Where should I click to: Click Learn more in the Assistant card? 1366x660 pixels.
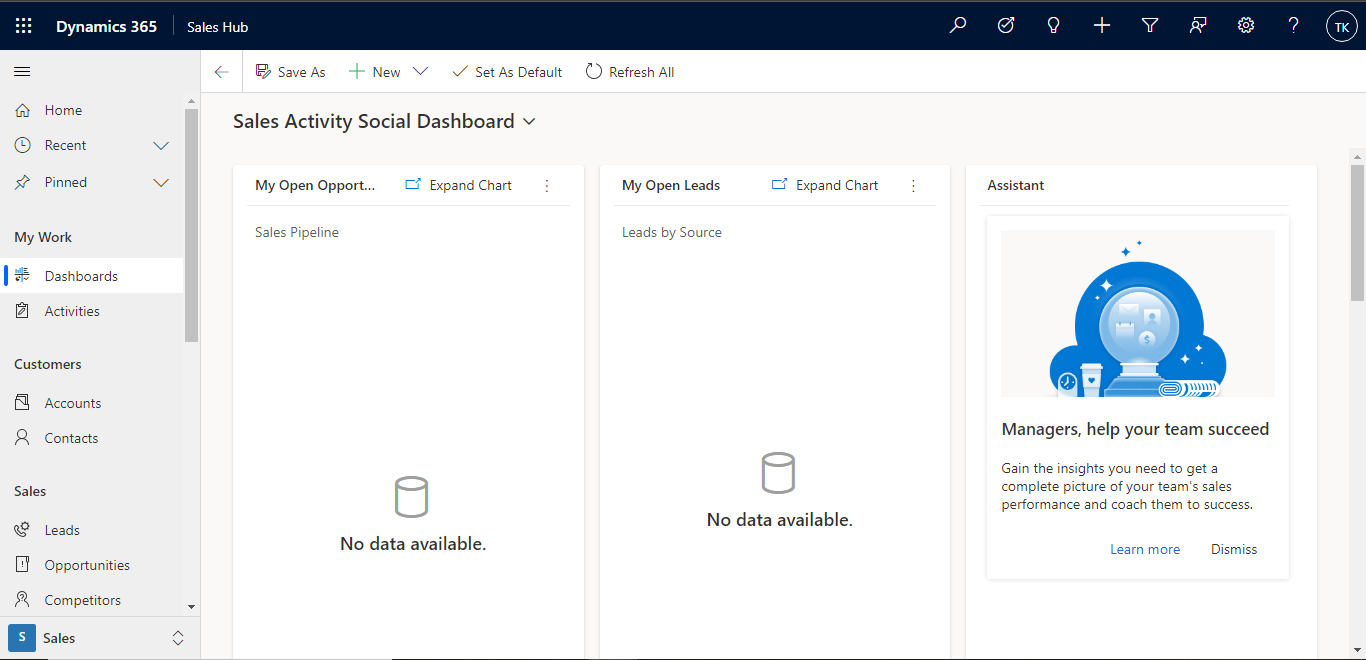1145,548
